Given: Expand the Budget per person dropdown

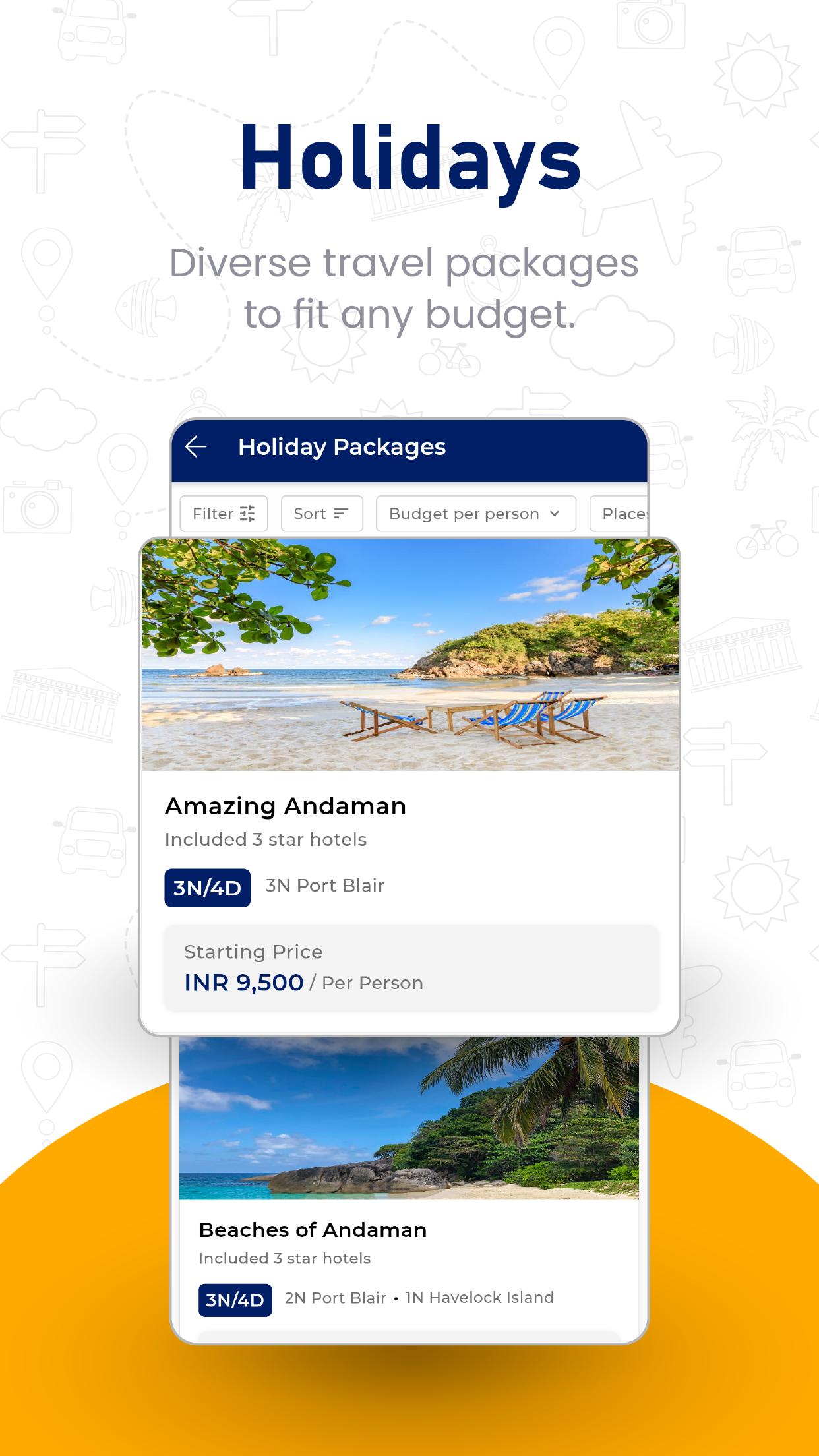Looking at the screenshot, I should [x=475, y=514].
